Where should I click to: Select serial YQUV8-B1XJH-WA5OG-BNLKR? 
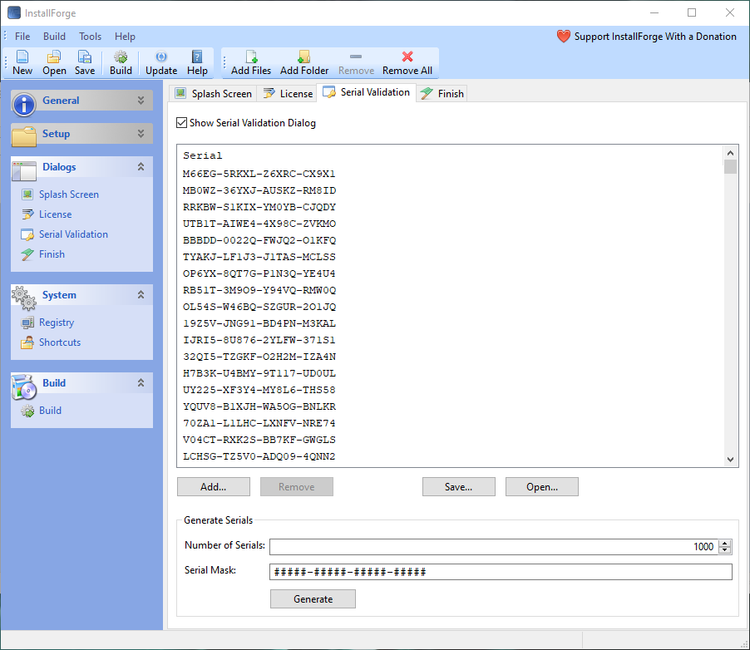pyautogui.click(x=259, y=407)
